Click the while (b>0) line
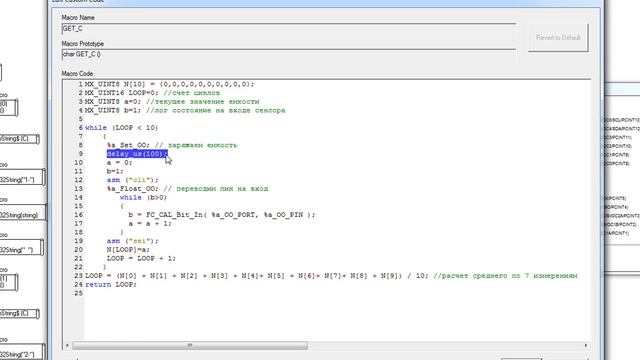This screenshot has width=640, height=360. (x=143, y=198)
